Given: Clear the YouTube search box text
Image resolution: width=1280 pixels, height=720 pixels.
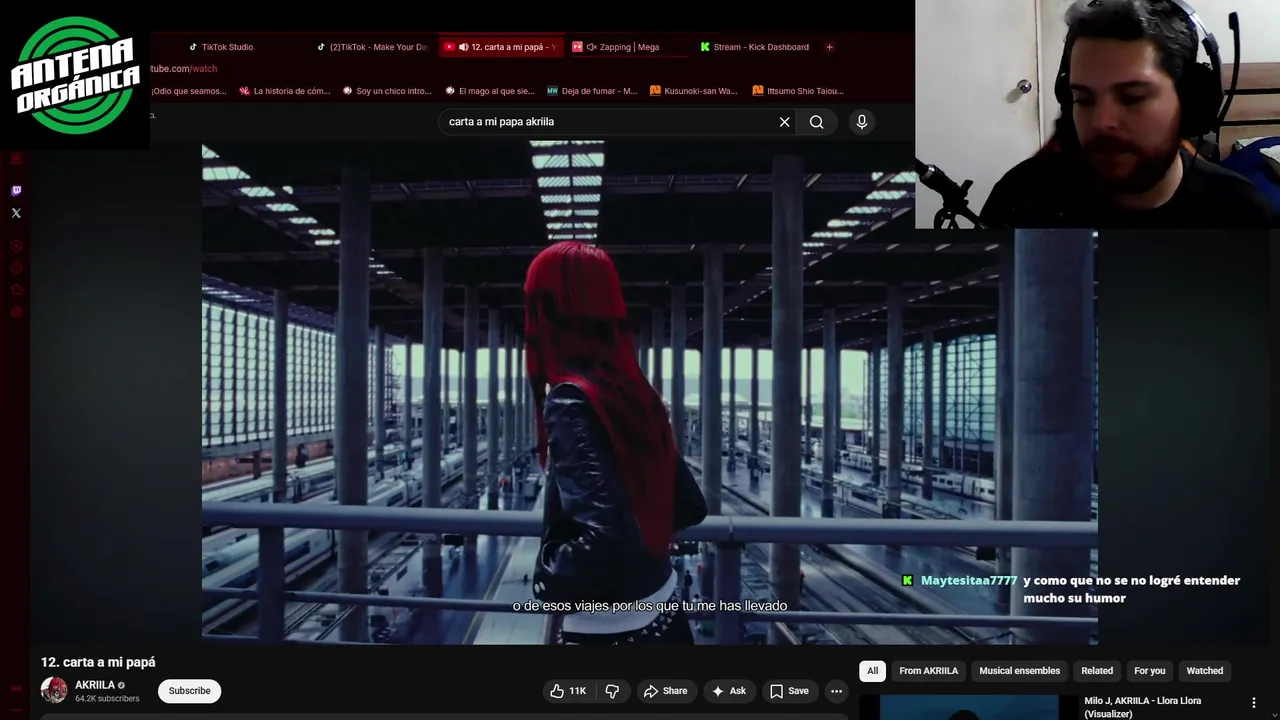Looking at the screenshot, I should 784,122.
